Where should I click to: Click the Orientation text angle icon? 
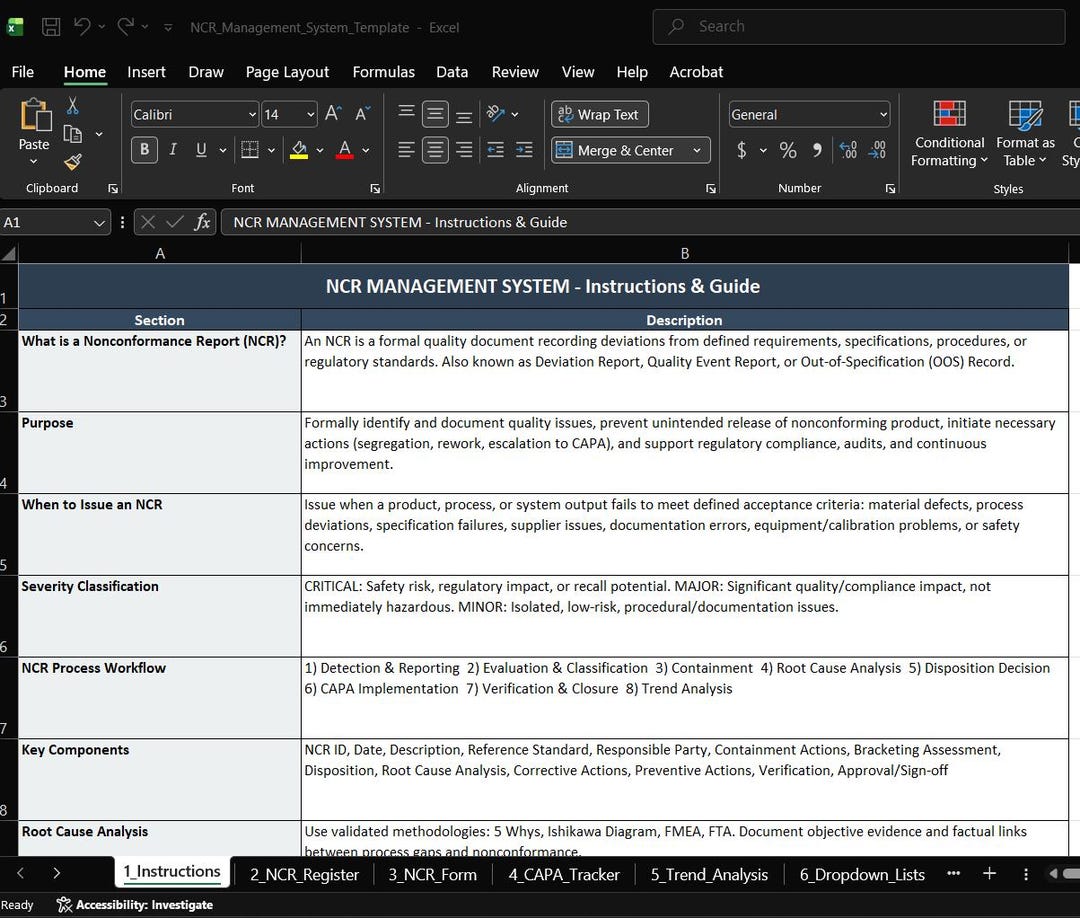pos(496,114)
